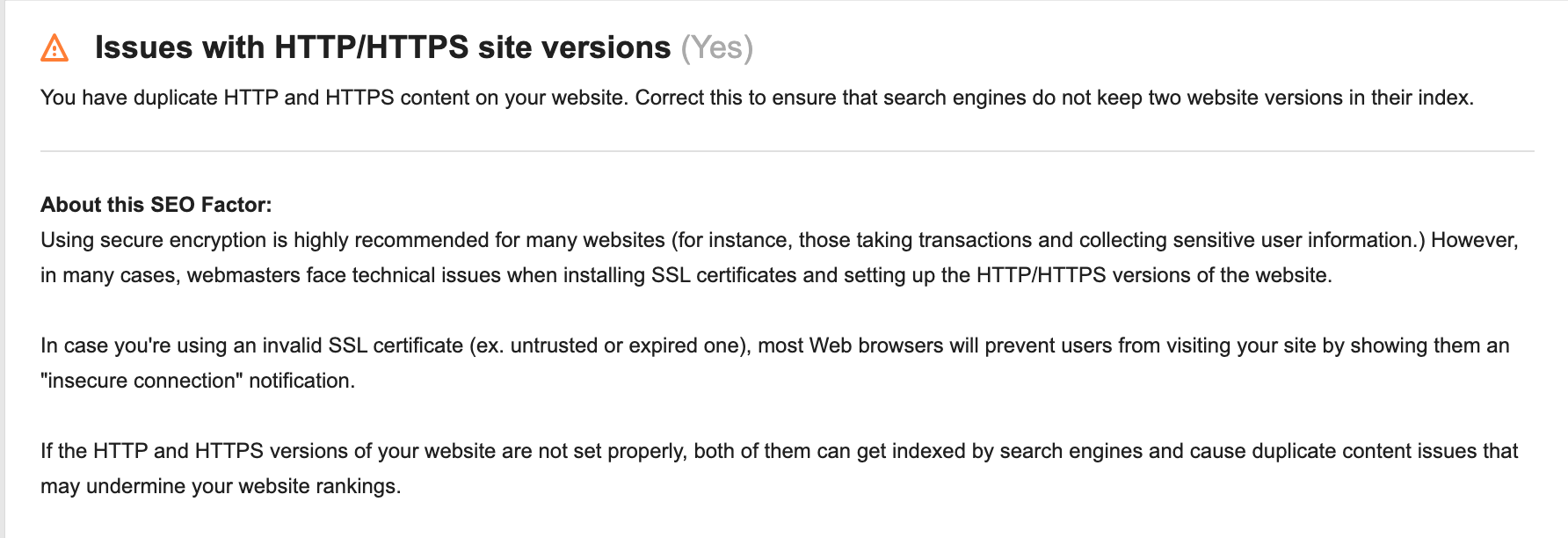Click the words '"insecure connection" notification'
Viewport: 1568px width, 538px height.
click(x=196, y=381)
